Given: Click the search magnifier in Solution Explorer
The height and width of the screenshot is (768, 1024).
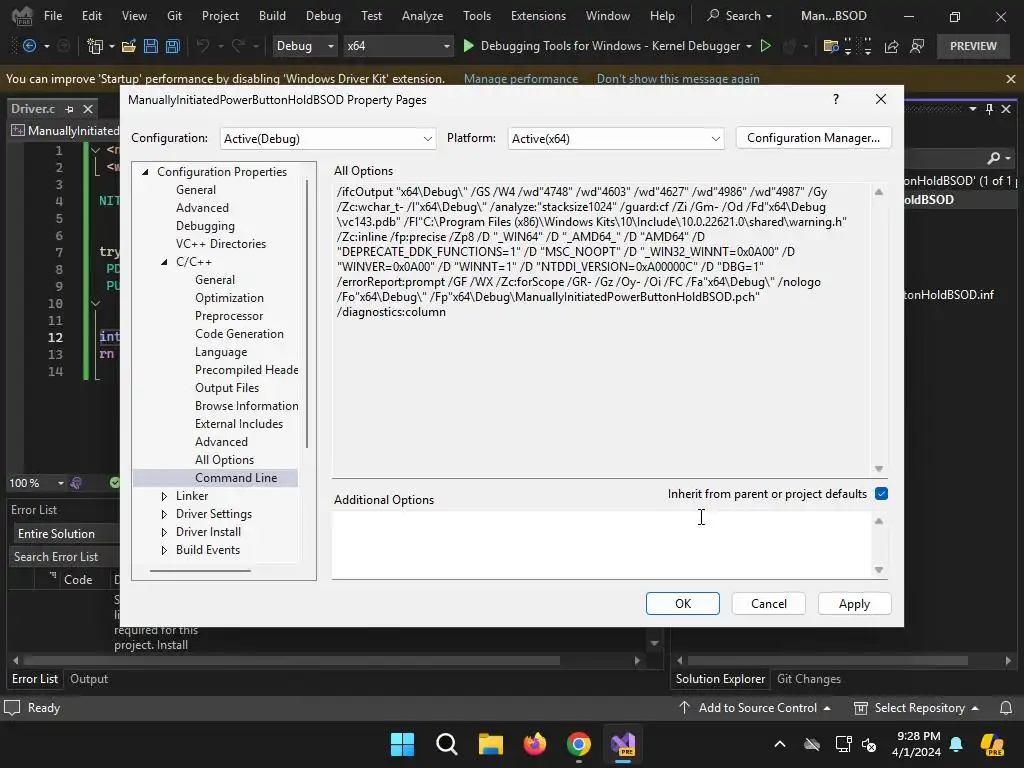Looking at the screenshot, I should tap(993, 158).
